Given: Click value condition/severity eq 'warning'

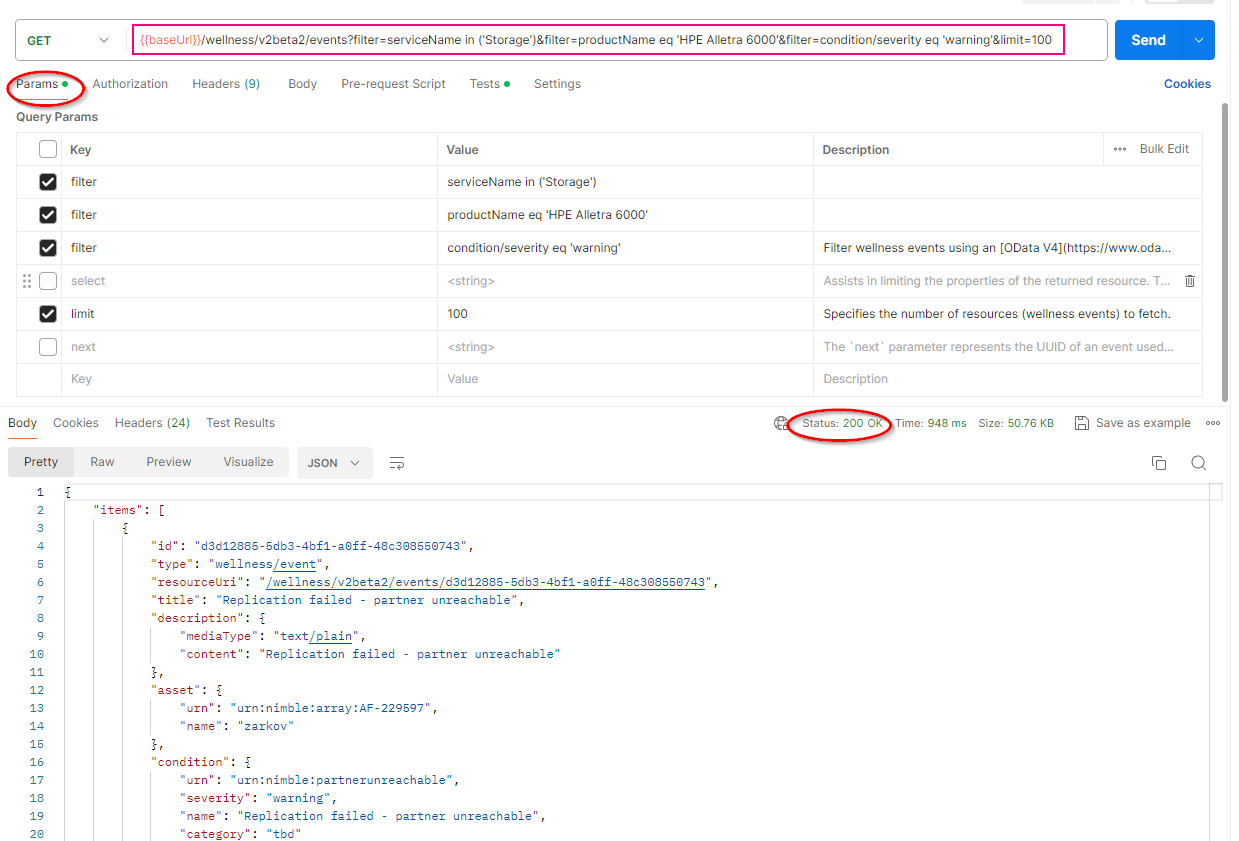Looking at the screenshot, I should click(534, 248).
